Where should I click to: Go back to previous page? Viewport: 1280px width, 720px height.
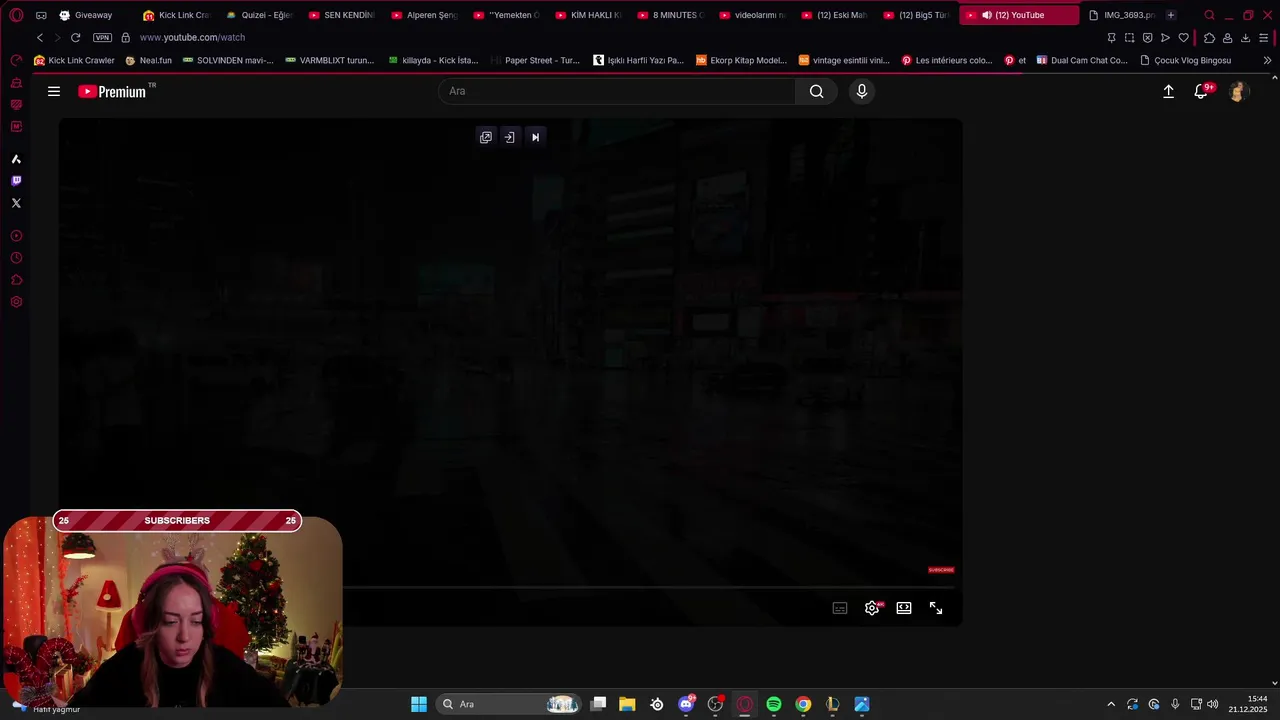40,37
